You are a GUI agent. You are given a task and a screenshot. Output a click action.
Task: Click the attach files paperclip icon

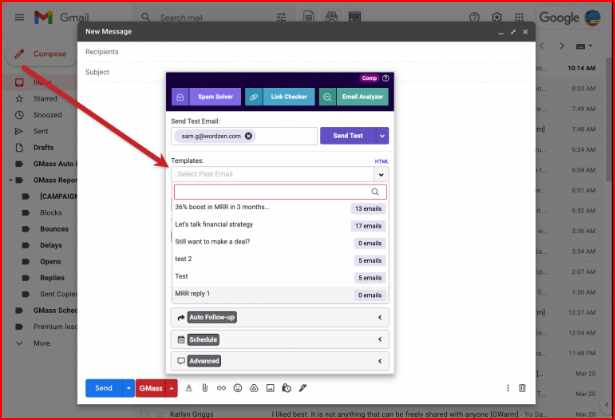[x=205, y=388]
